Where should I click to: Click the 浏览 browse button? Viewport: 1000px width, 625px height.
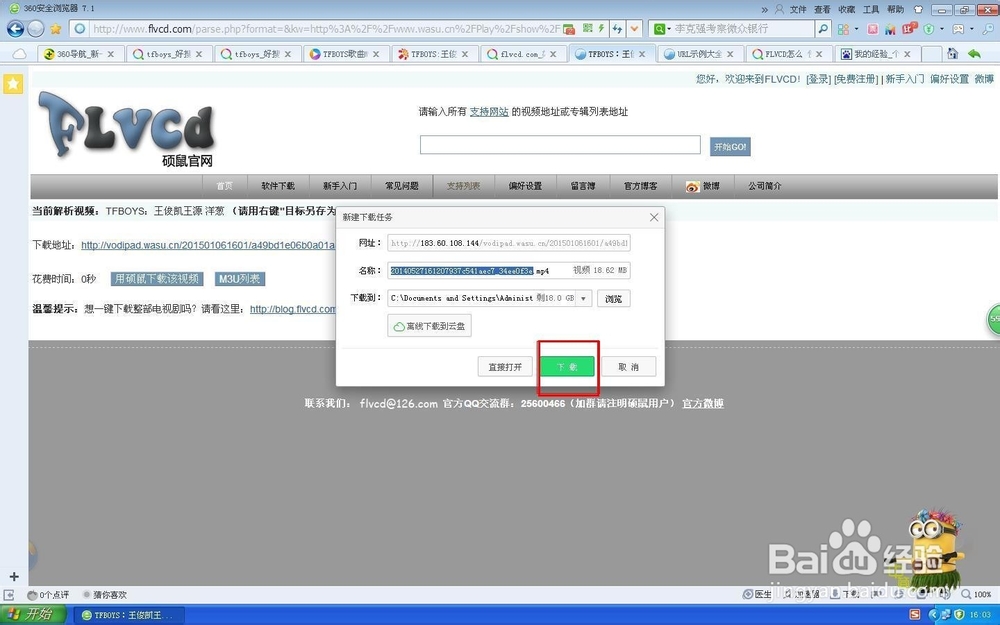point(614,298)
